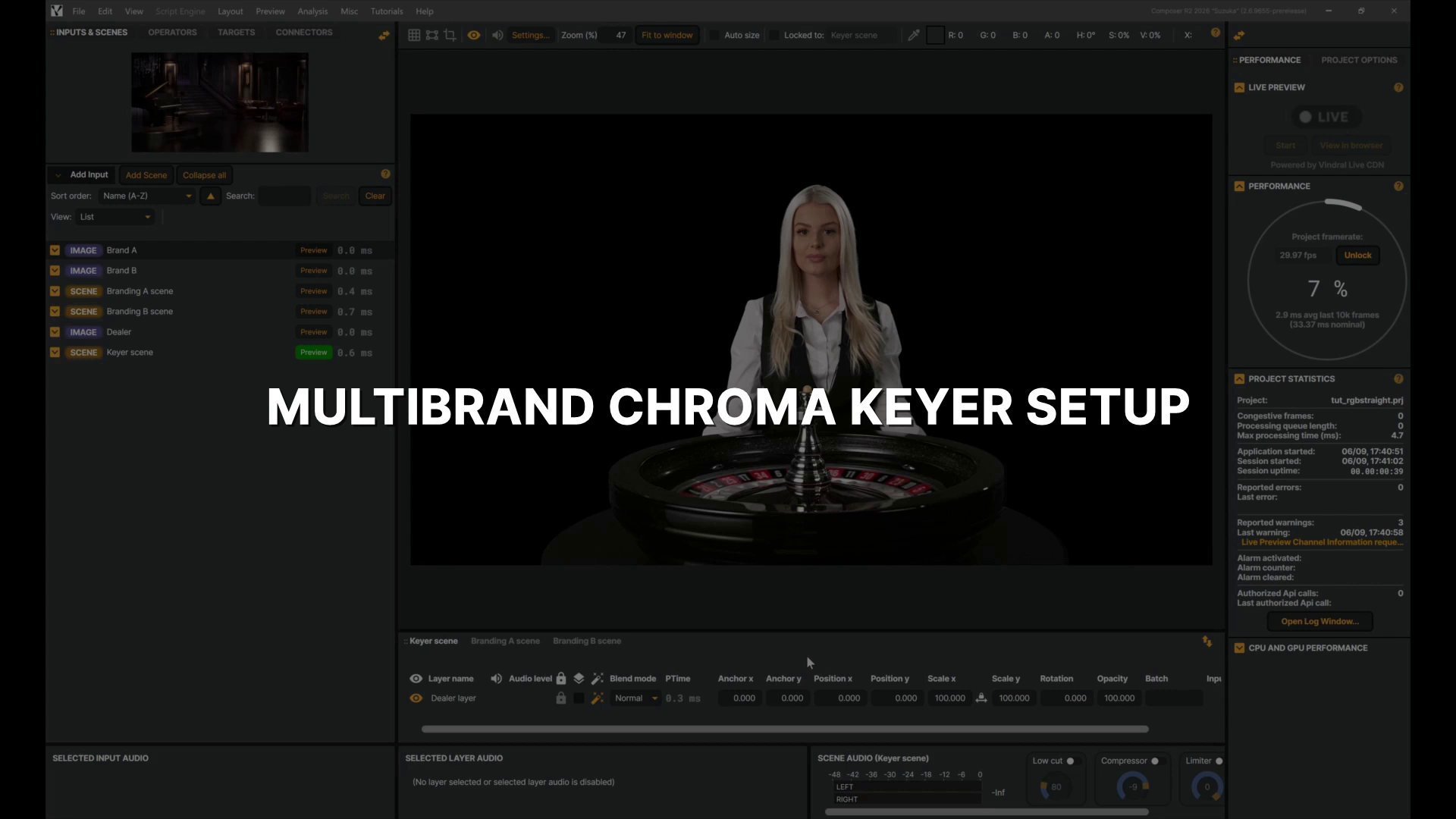Click the Fit to window button
Image resolution: width=1456 pixels, height=819 pixels.
[667, 35]
